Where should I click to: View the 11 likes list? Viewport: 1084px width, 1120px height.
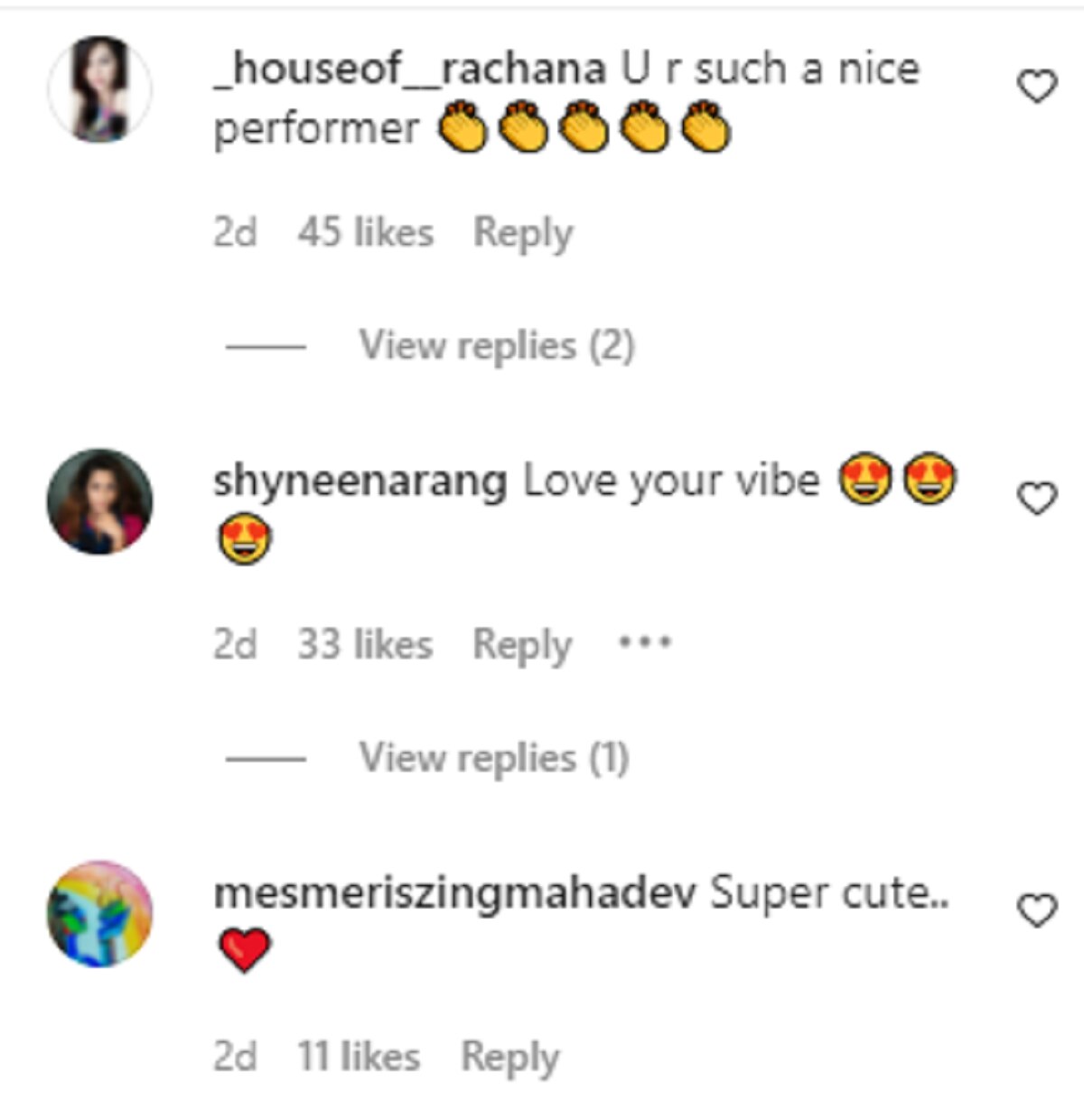pos(359,1057)
